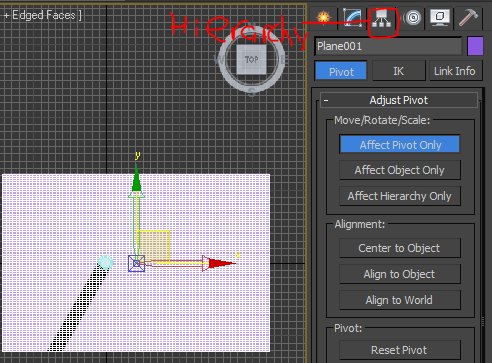
Task: Toggle Affect Pivot Only
Action: tap(400, 145)
